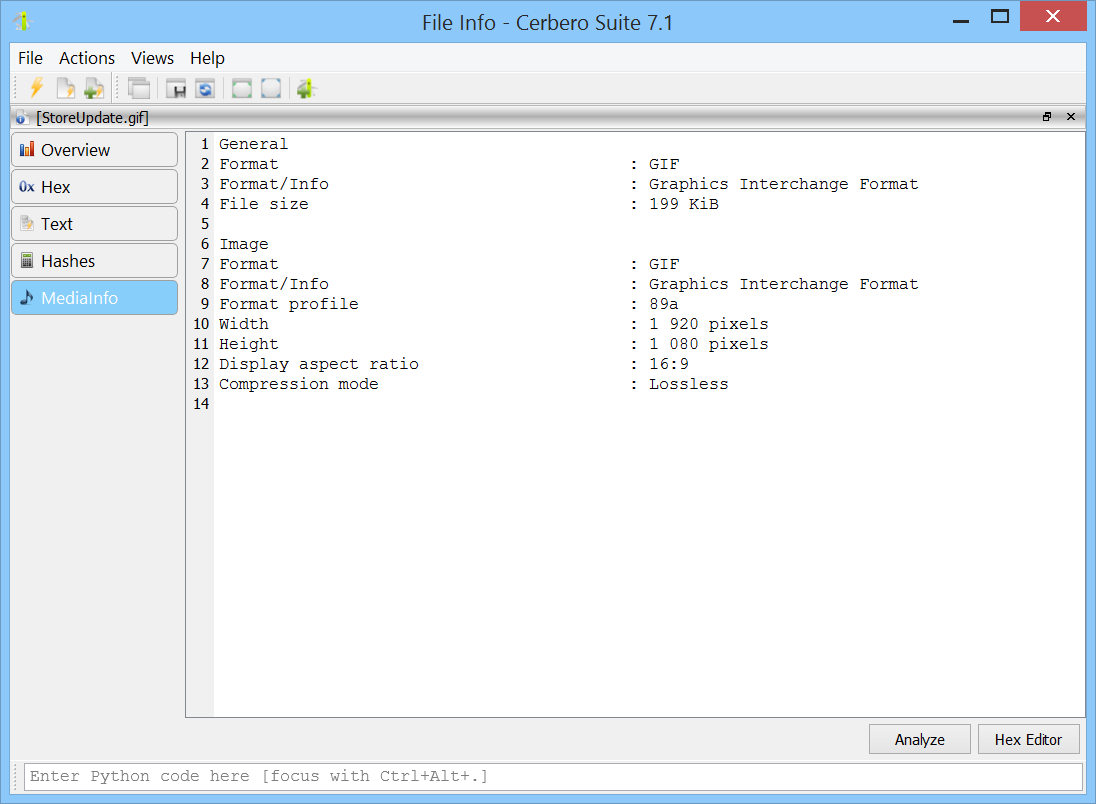Click the green figure icon in toolbar
The image size is (1096, 804).
tap(306, 88)
